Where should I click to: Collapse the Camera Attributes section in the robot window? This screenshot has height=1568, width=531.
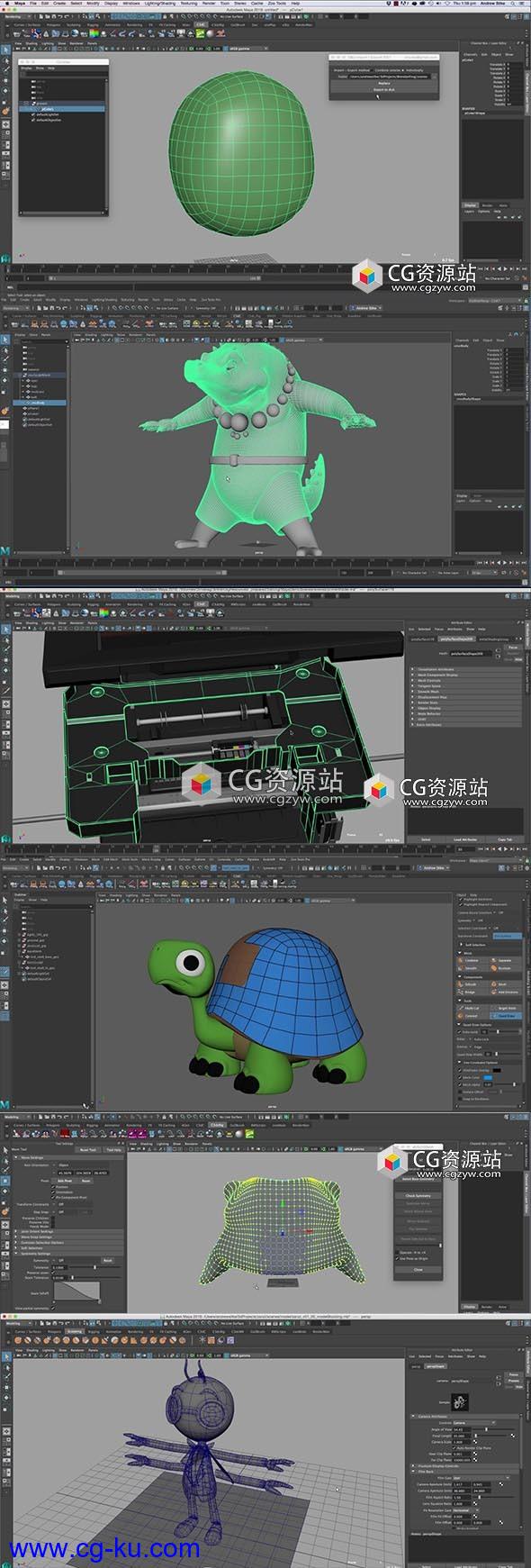465,1417
